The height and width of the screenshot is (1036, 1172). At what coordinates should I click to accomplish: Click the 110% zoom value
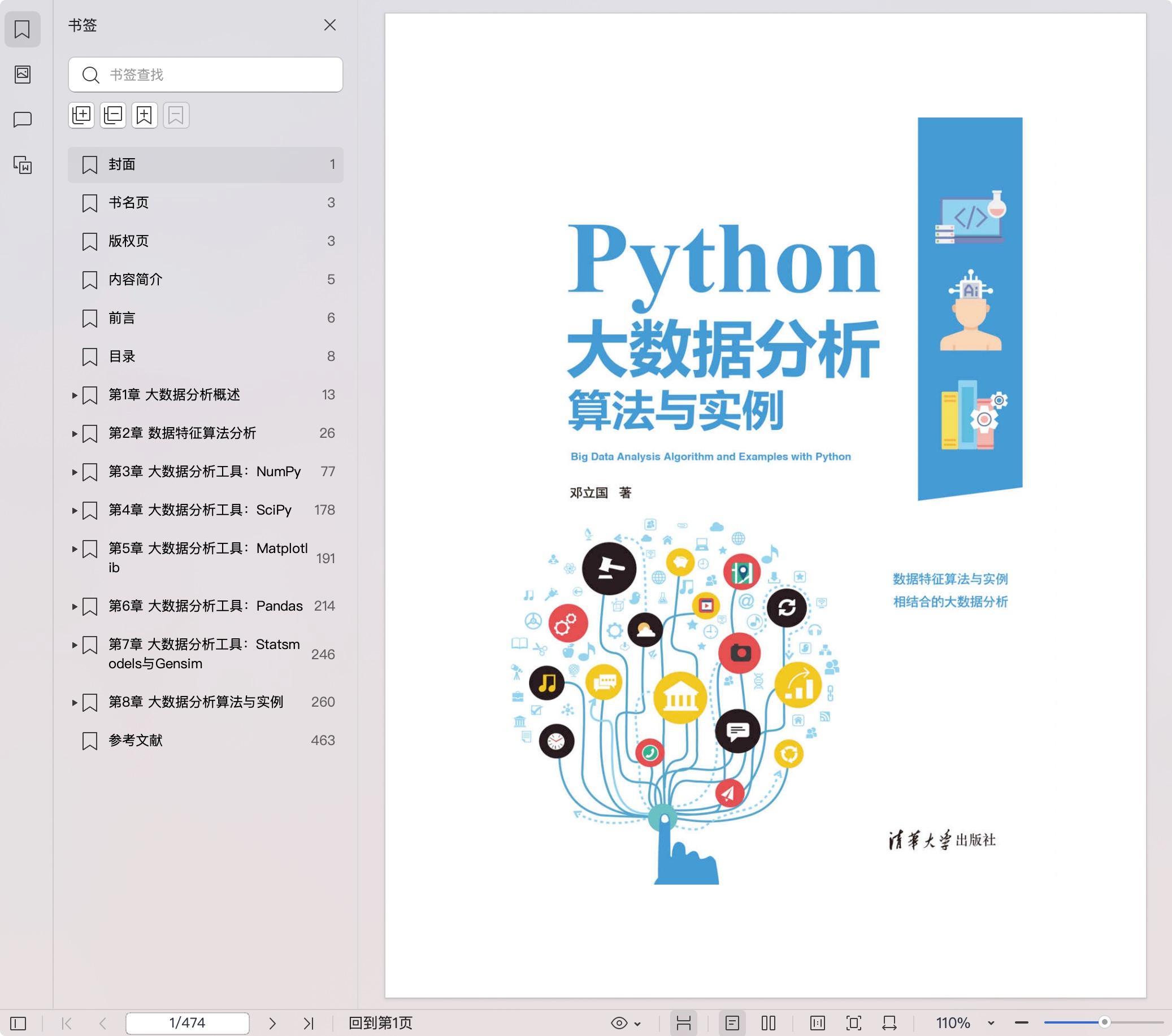[x=953, y=1023]
